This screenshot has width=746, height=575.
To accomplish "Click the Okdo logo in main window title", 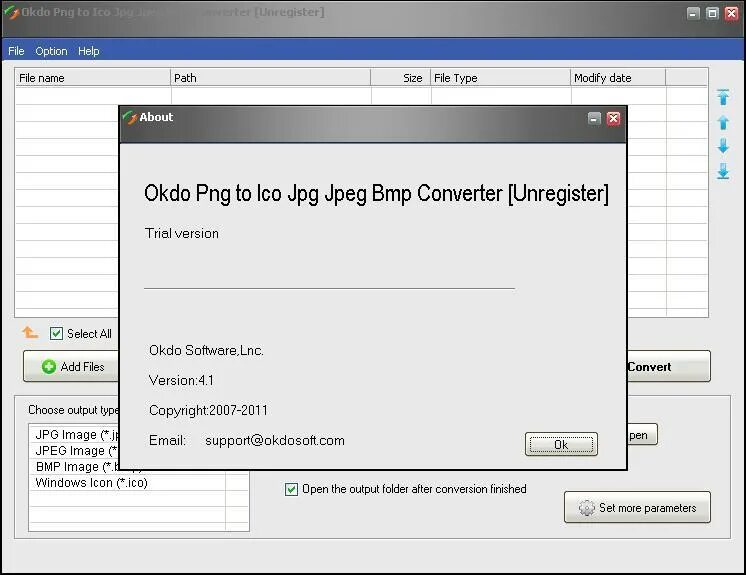I will pyautogui.click(x=11, y=12).
